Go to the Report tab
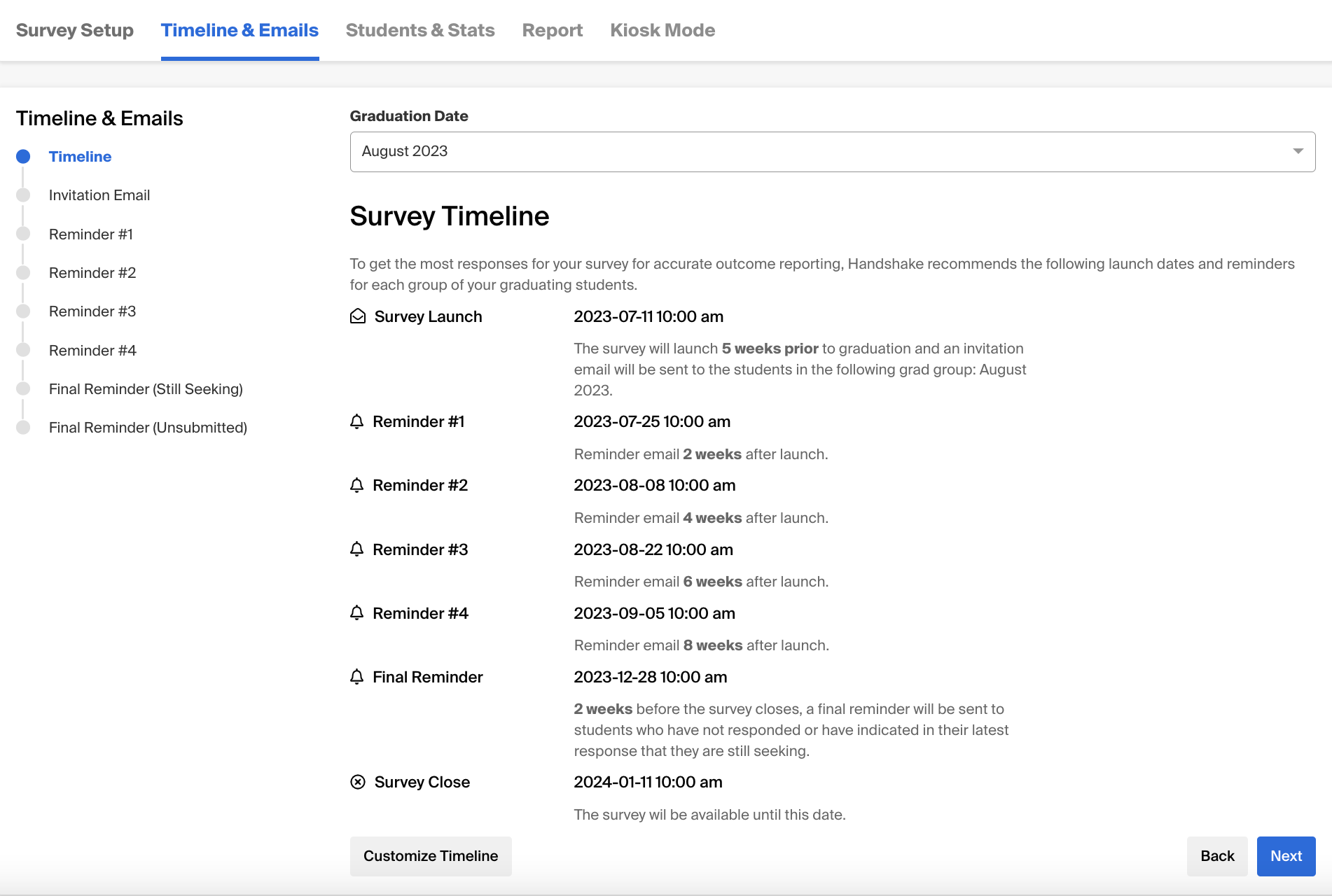Screen dimensions: 1332x896 coord(553,30)
